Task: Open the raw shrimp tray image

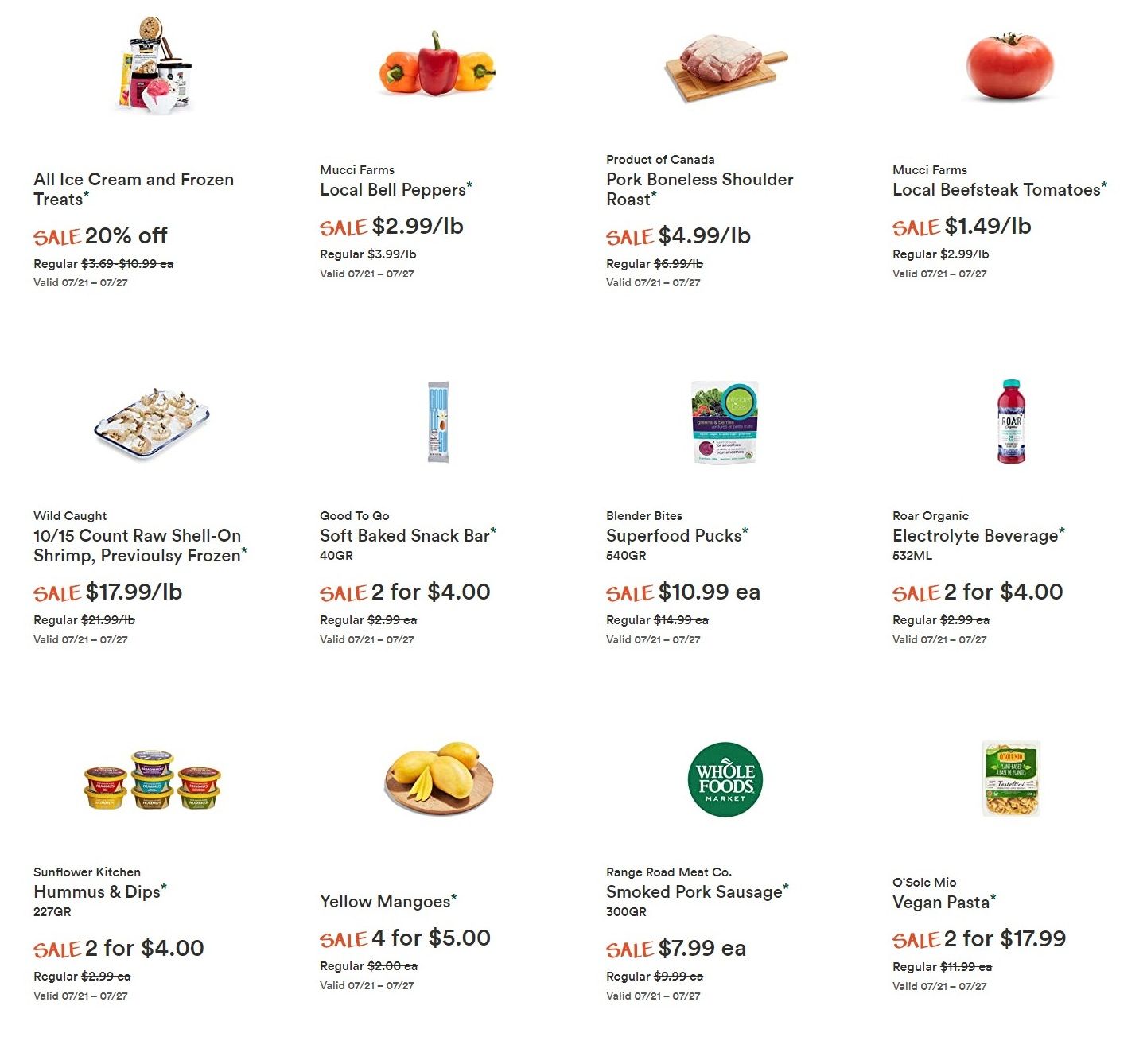Action: pyautogui.click(x=152, y=422)
